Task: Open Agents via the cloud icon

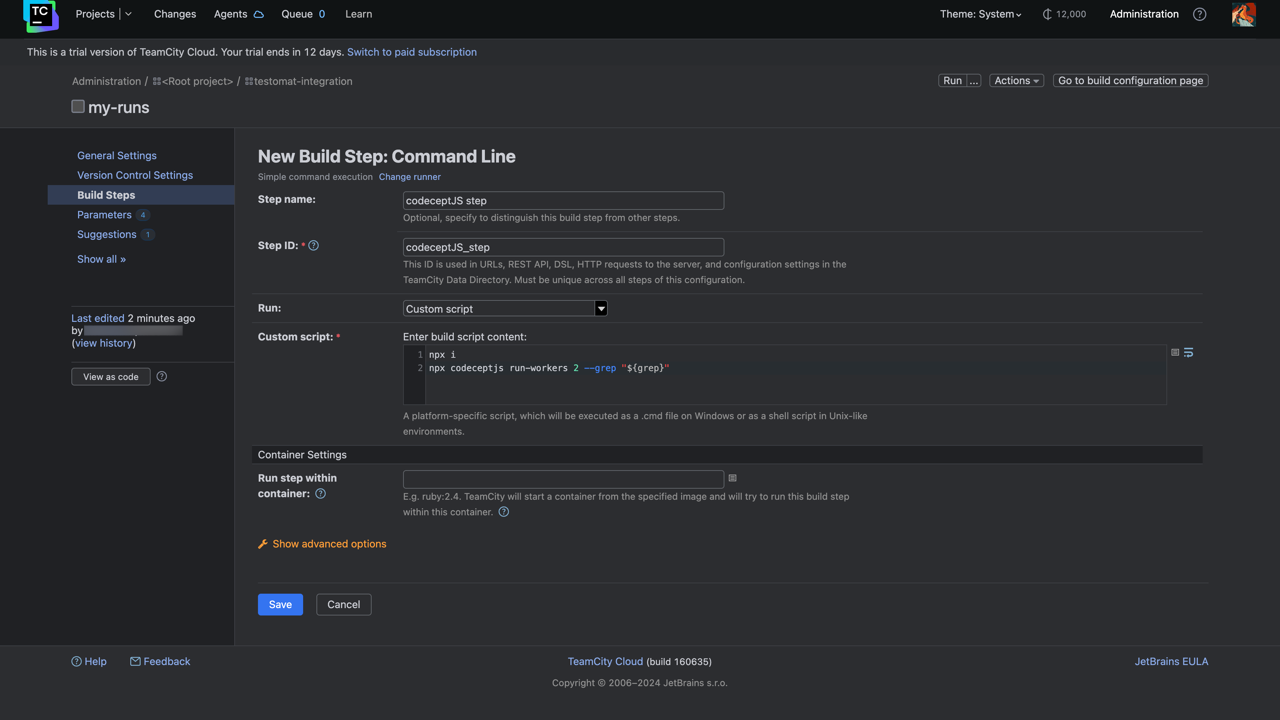Action: (261, 14)
